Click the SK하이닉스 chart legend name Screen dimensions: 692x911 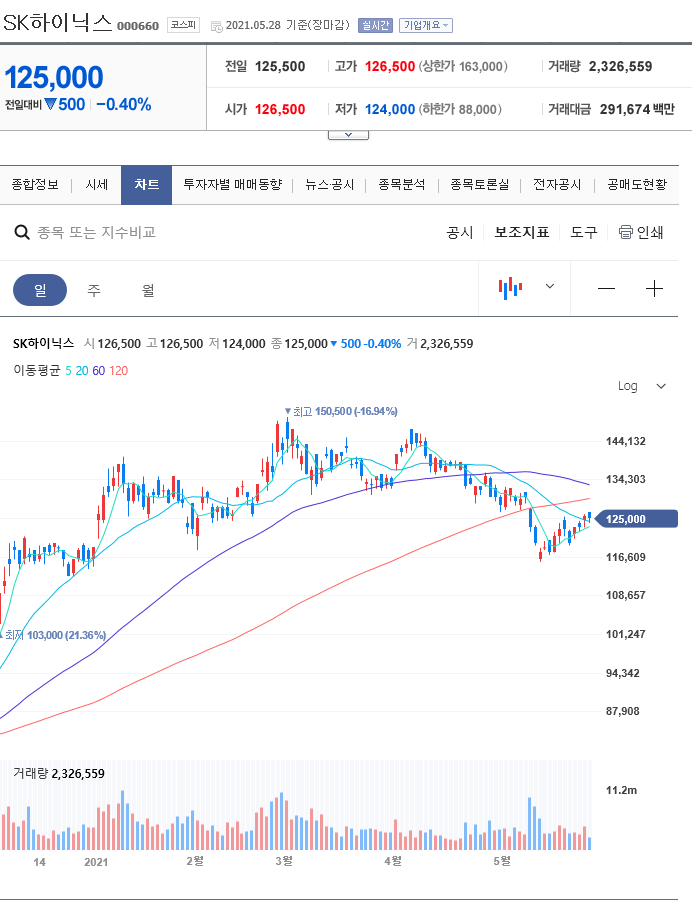tap(44, 343)
